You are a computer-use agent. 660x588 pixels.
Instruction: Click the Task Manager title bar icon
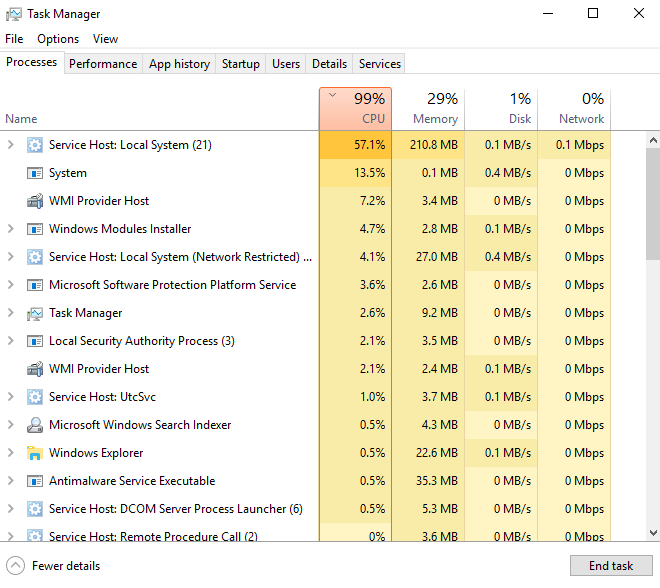click(x=14, y=14)
